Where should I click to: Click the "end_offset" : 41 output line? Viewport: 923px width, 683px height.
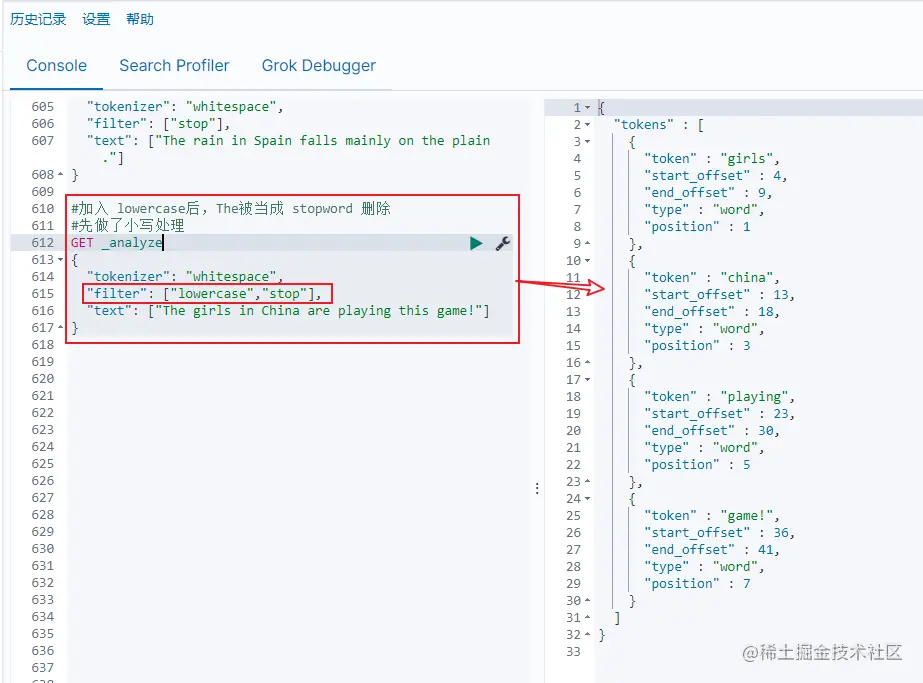coord(712,549)
